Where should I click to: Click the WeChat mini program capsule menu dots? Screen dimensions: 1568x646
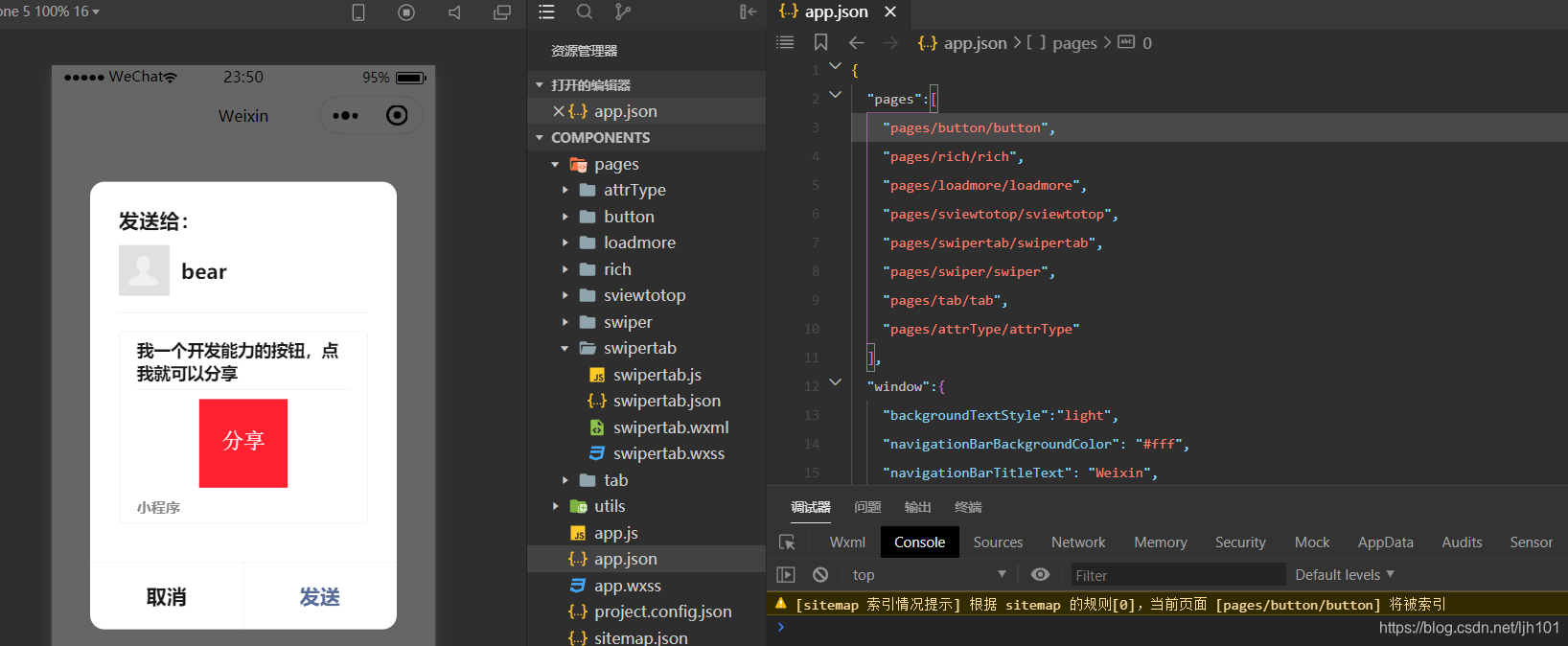(345, 116)
